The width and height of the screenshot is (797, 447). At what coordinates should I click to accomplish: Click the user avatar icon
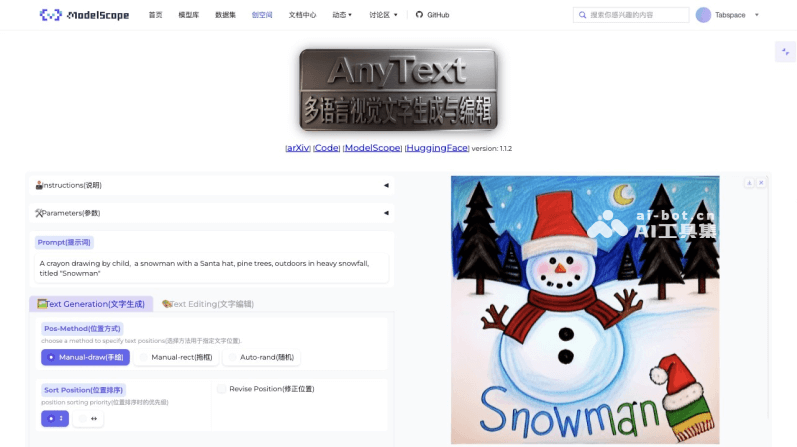point(703,15)
